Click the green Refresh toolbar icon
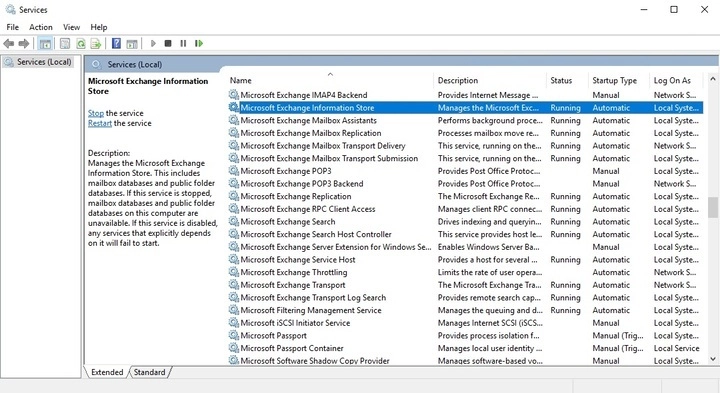720x393 pixels. coord(81,44)
